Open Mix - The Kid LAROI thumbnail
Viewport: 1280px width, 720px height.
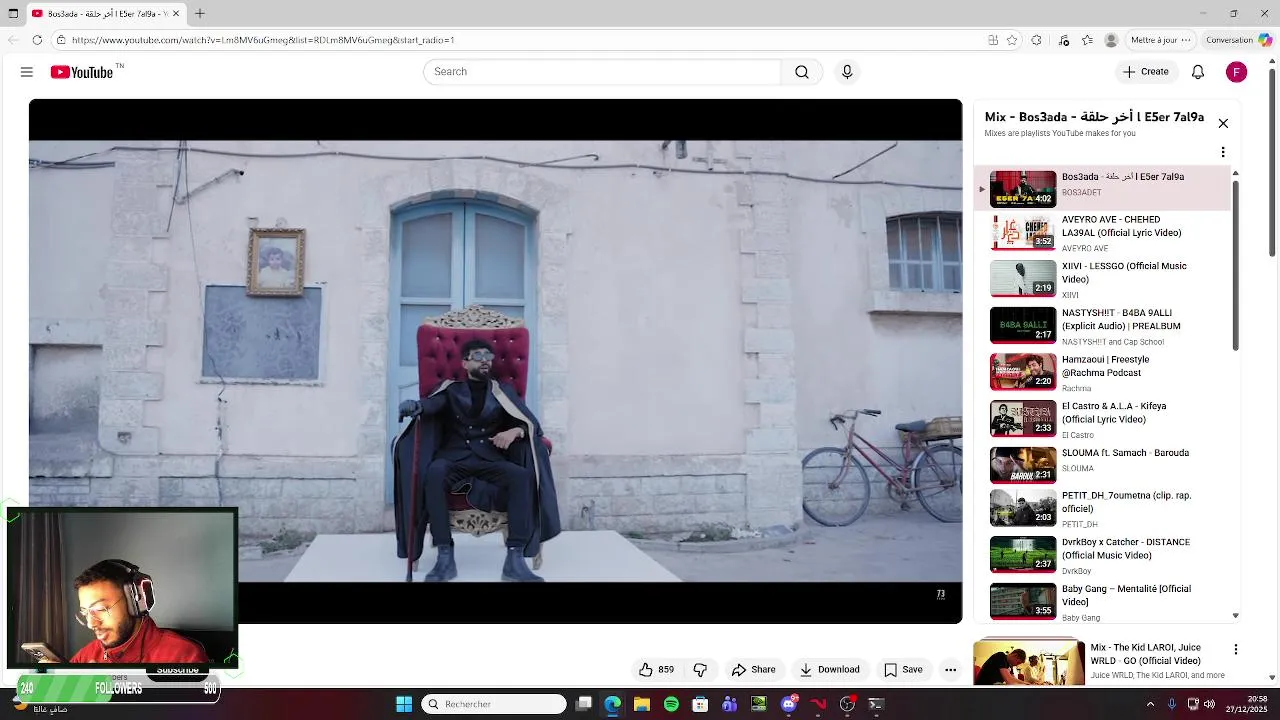pyautogui.click(x=1029, y=662)
